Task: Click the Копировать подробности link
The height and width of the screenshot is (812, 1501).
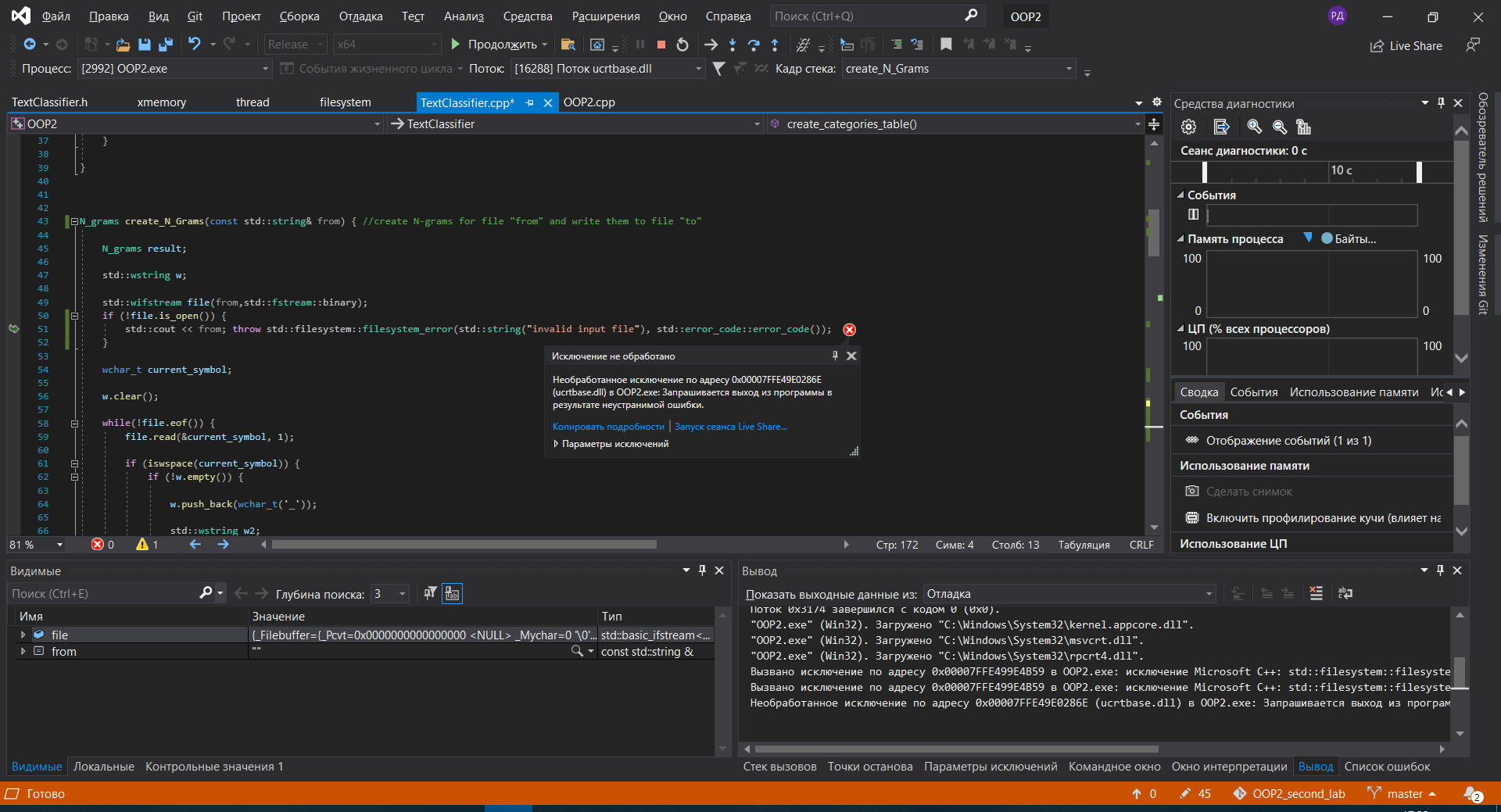Action: tap(607, 427)
